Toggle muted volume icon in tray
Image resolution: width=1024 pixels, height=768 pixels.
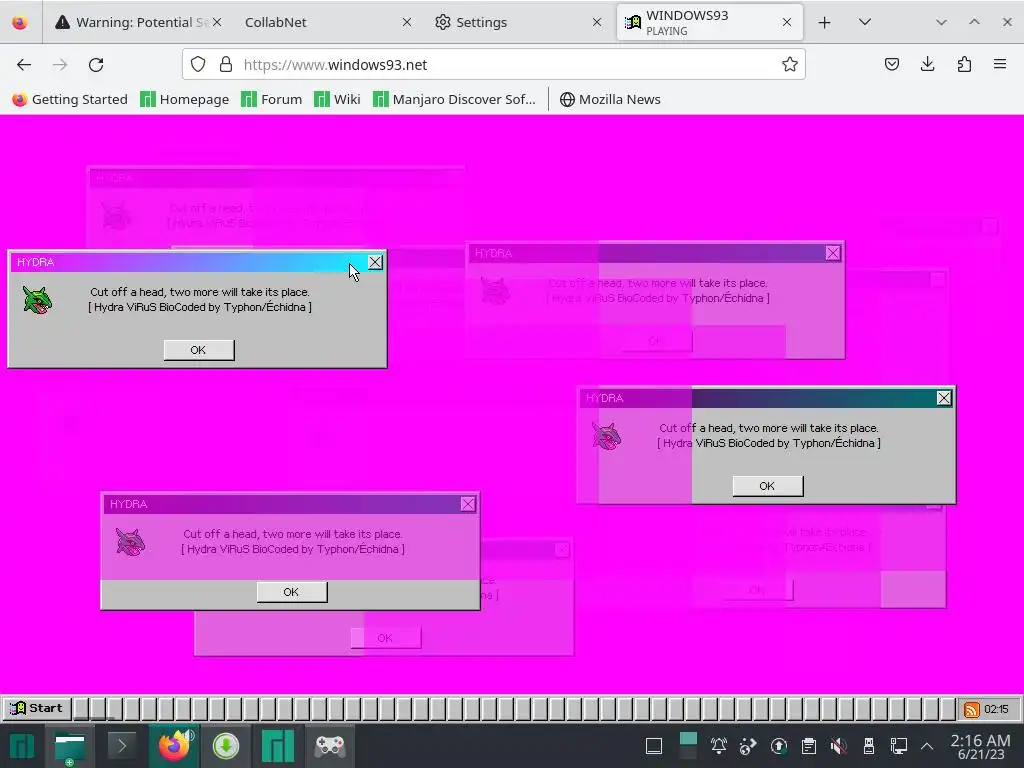pos(839,746)
